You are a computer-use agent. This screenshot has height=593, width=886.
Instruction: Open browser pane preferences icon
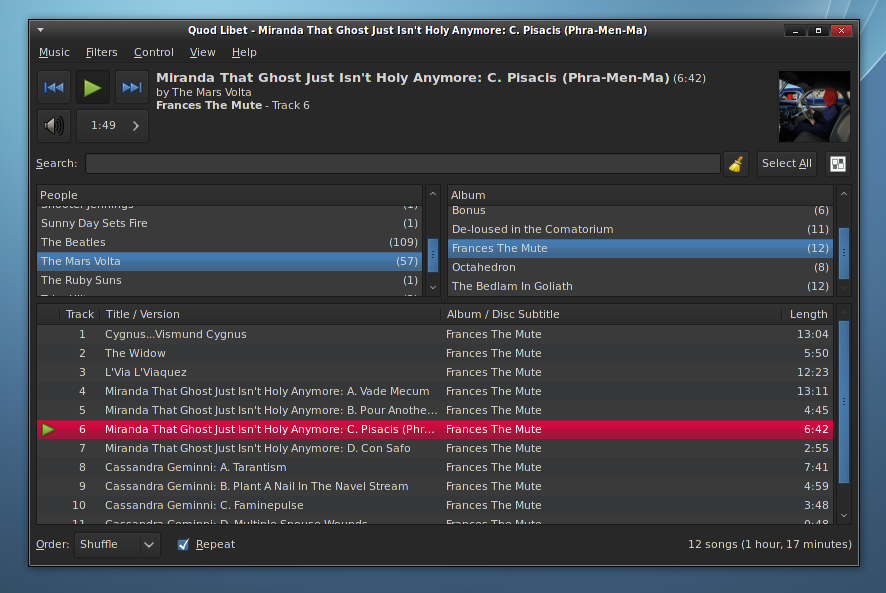838,164
